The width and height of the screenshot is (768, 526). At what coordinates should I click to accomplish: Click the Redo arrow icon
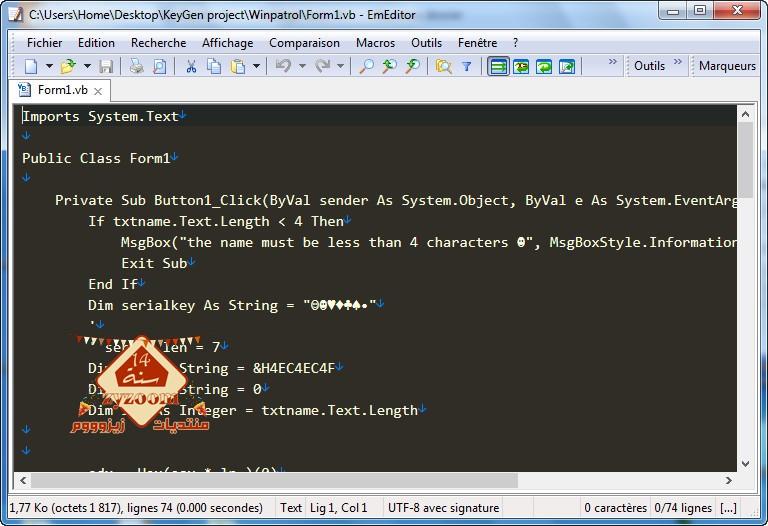(x=322, y=66)
